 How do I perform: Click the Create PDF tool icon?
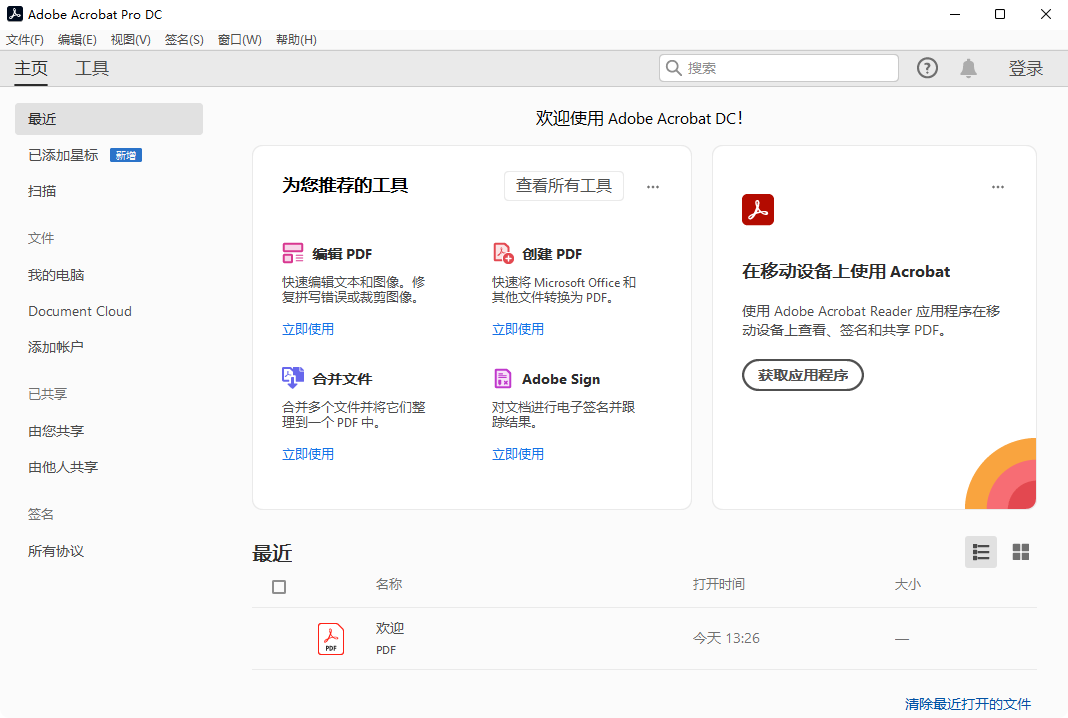point(503,253)
